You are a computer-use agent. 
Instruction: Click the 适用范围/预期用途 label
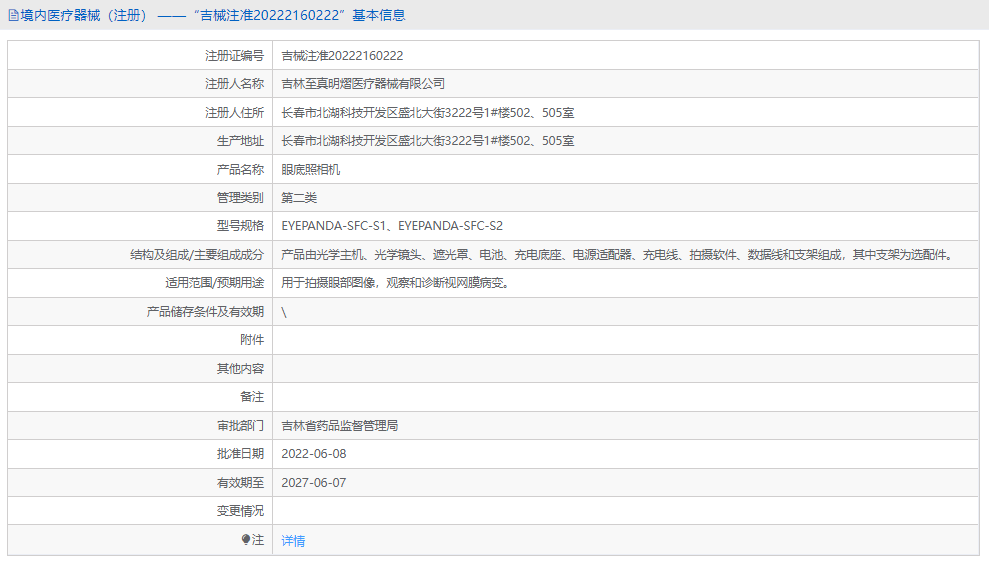click(214, 283)
